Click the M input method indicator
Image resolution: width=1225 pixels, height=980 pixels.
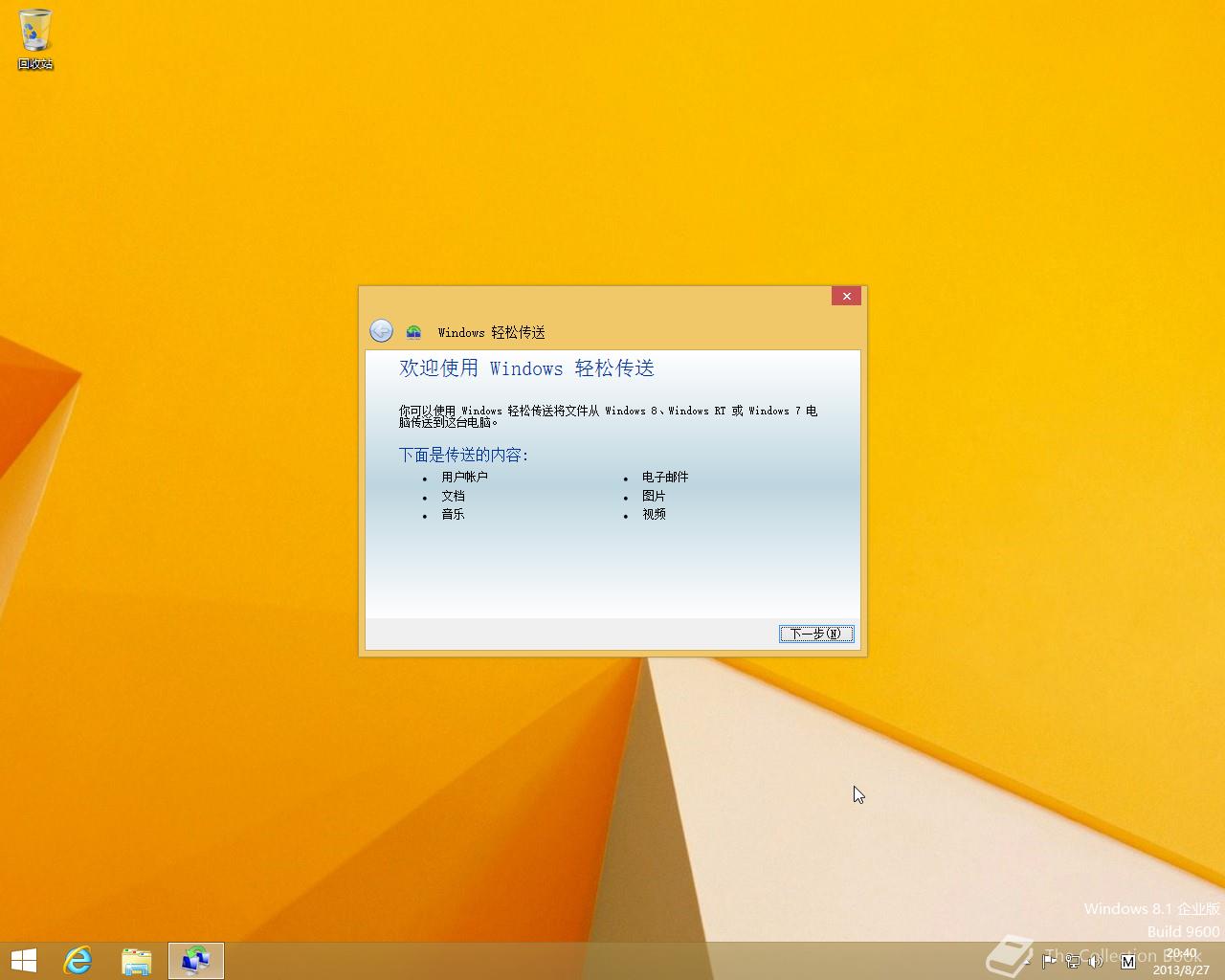tap(1128, 962)
